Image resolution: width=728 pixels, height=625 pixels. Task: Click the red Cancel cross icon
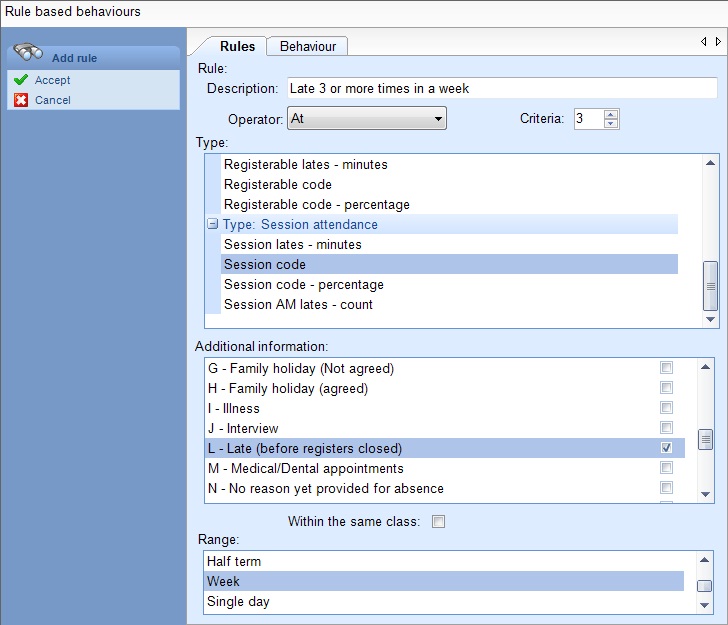coord(21,100)
